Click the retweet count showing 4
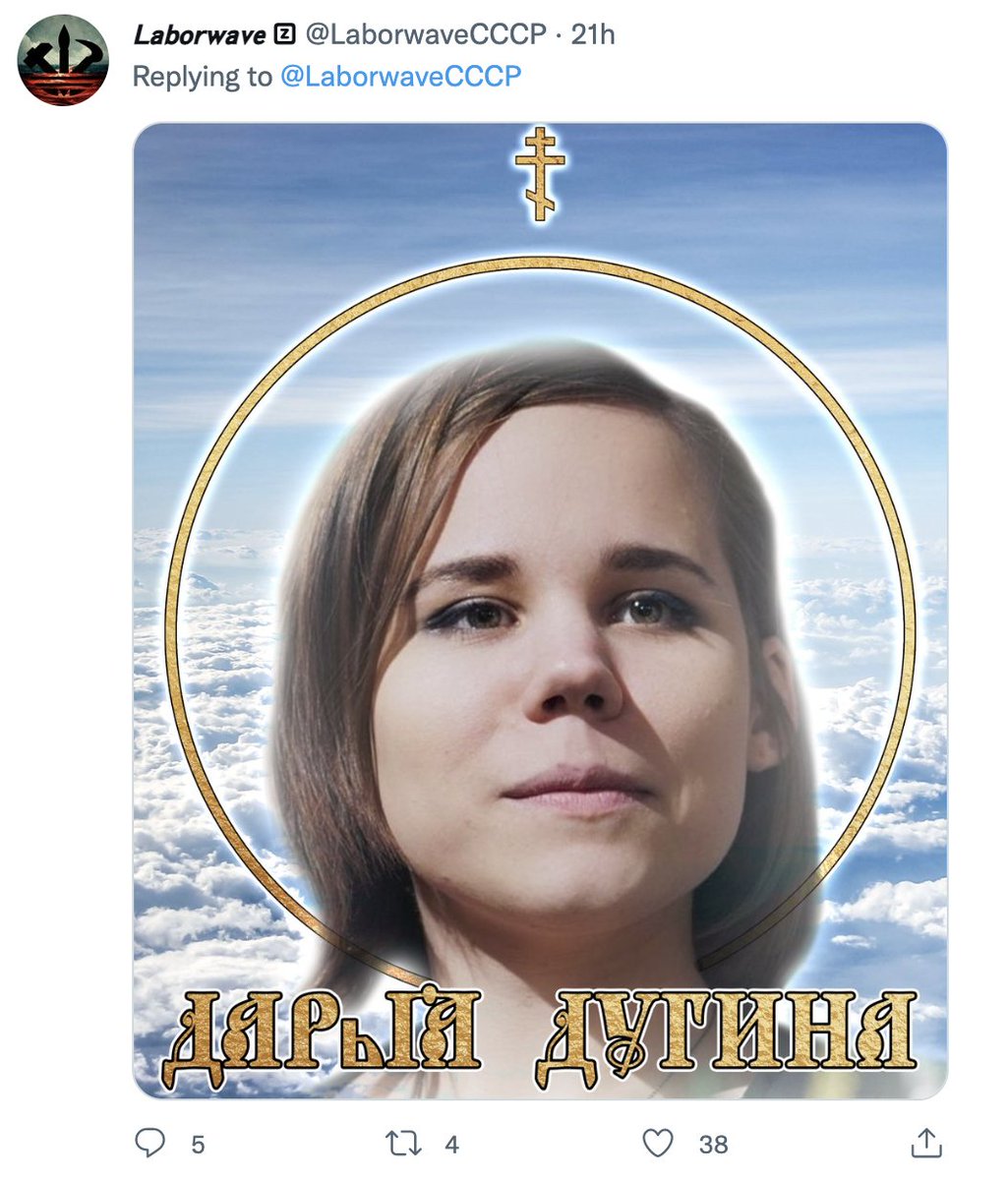Screen dimensions: 1008x1180 coord(452,1145)
